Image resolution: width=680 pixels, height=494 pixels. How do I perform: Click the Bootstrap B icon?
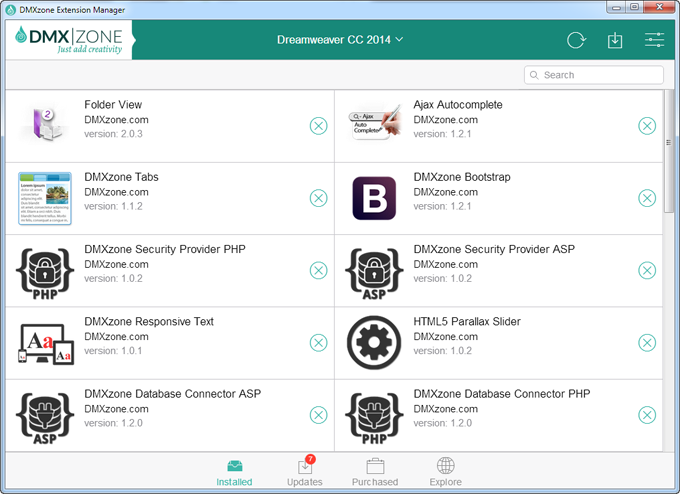click(374, 198)
